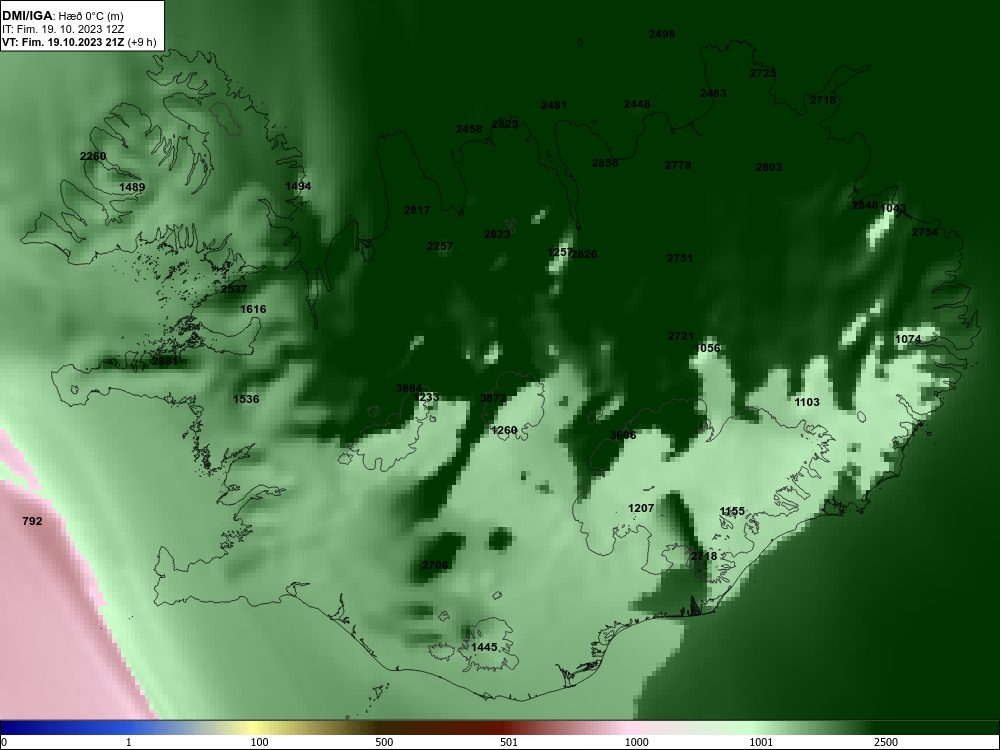This screenshot has height=750, width=1000.
Task: Click the legend label 100
Action: tap(259, 742)
